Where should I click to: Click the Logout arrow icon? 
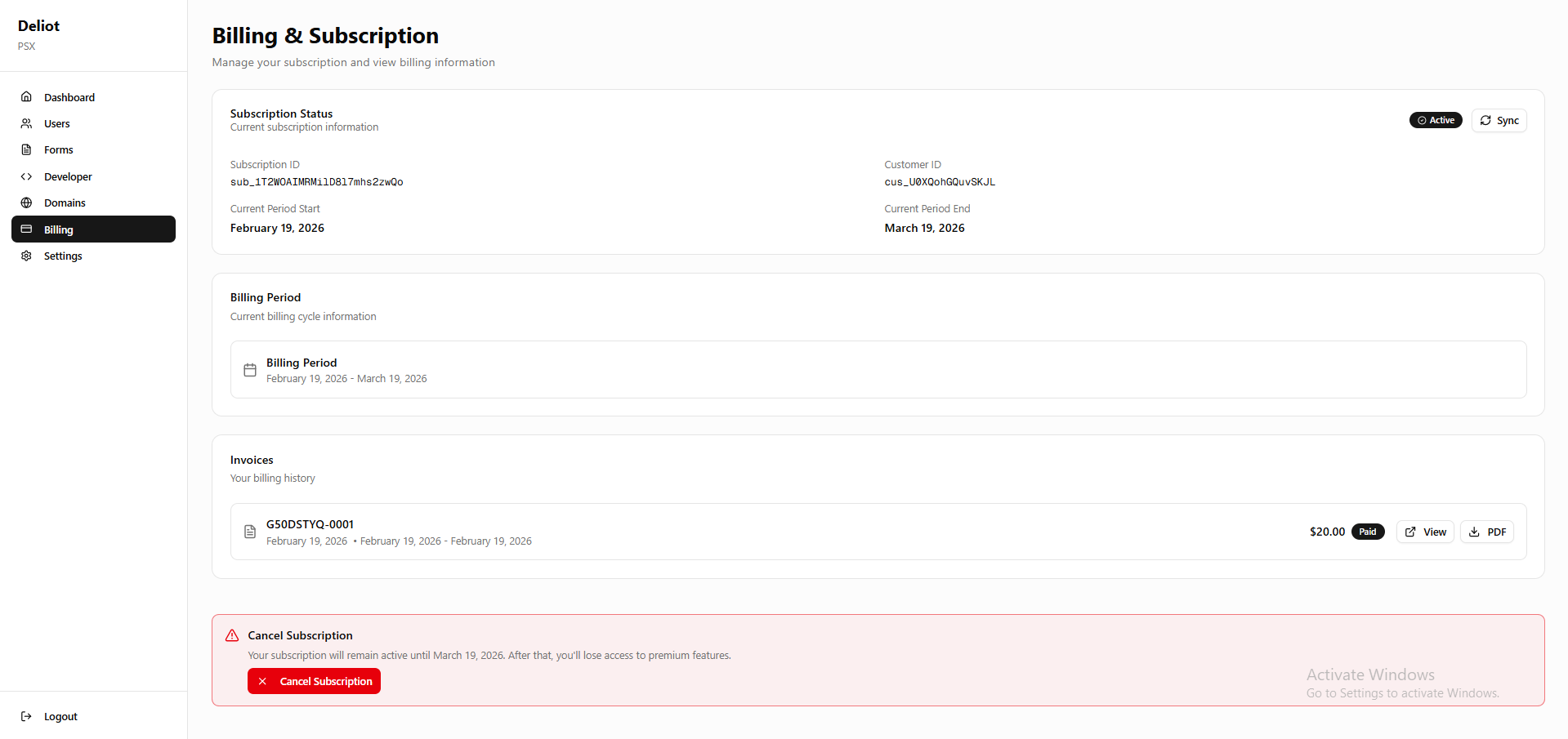click(x=26, y=716)
